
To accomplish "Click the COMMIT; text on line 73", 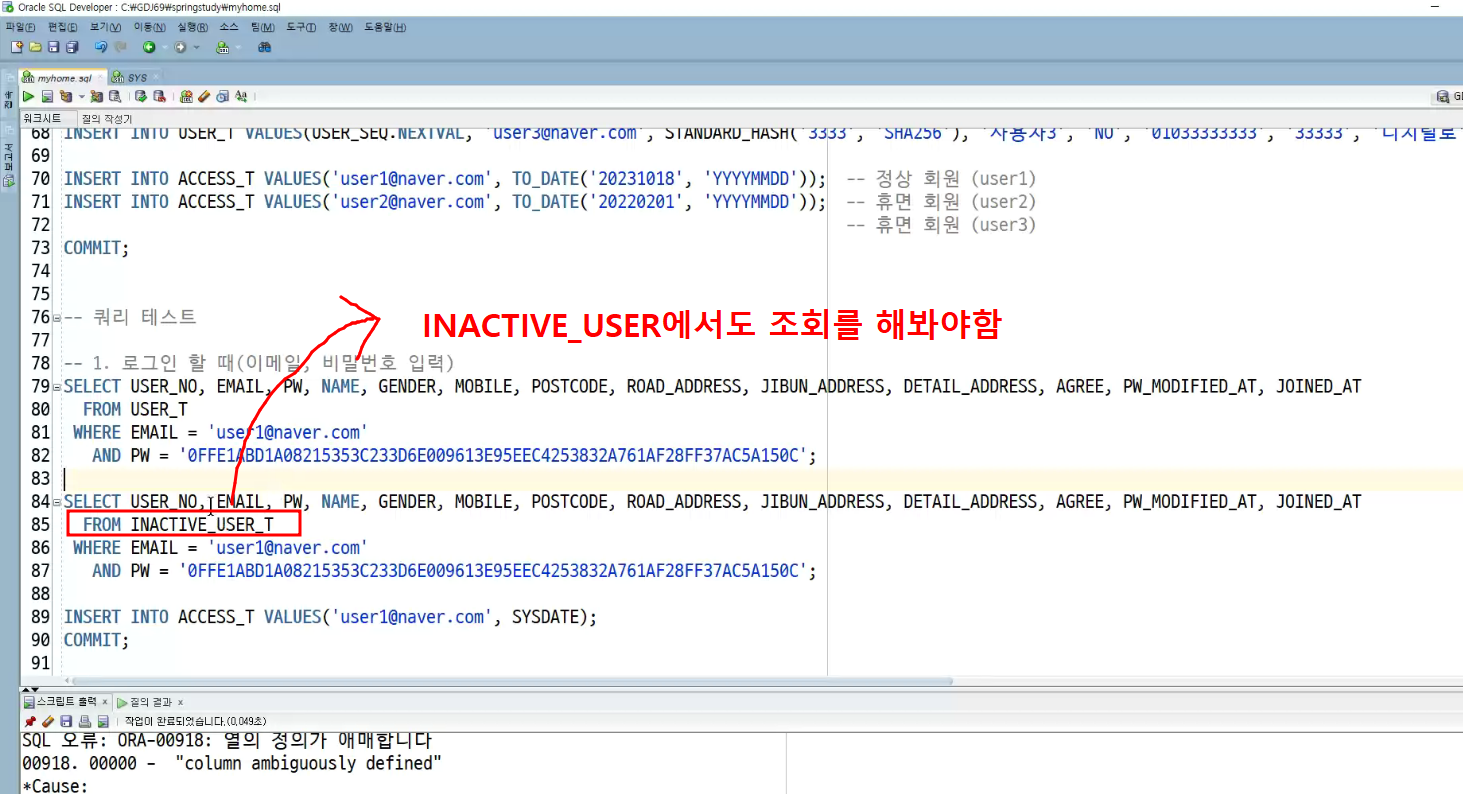I will click(96, 247).
